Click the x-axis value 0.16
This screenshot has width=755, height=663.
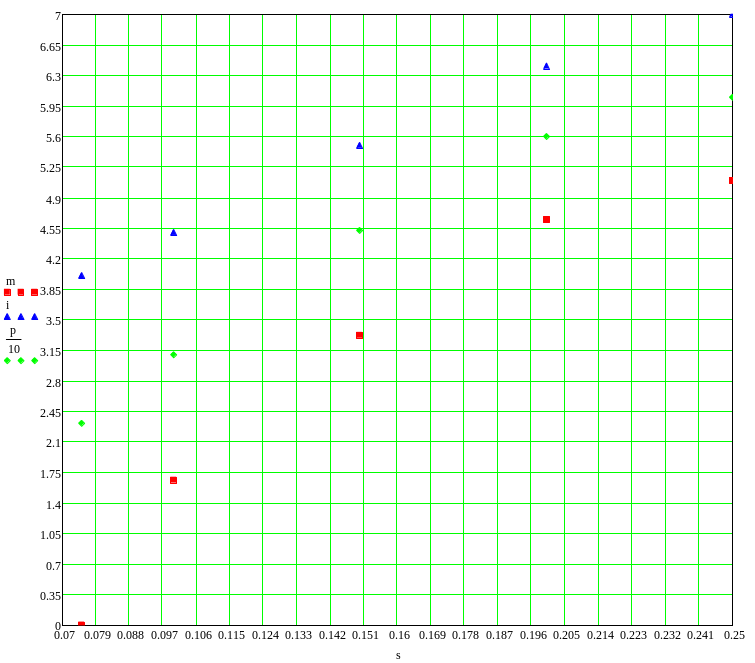[399, 635]
